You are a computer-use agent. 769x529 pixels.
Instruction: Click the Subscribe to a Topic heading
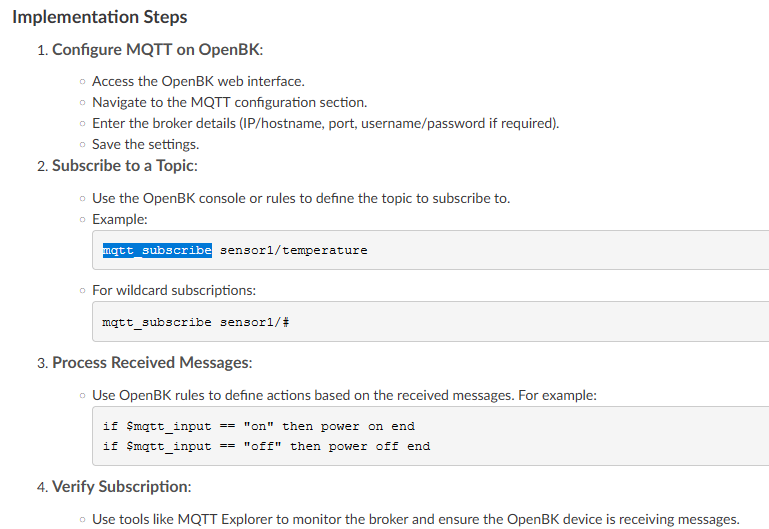tap(125, 166)
